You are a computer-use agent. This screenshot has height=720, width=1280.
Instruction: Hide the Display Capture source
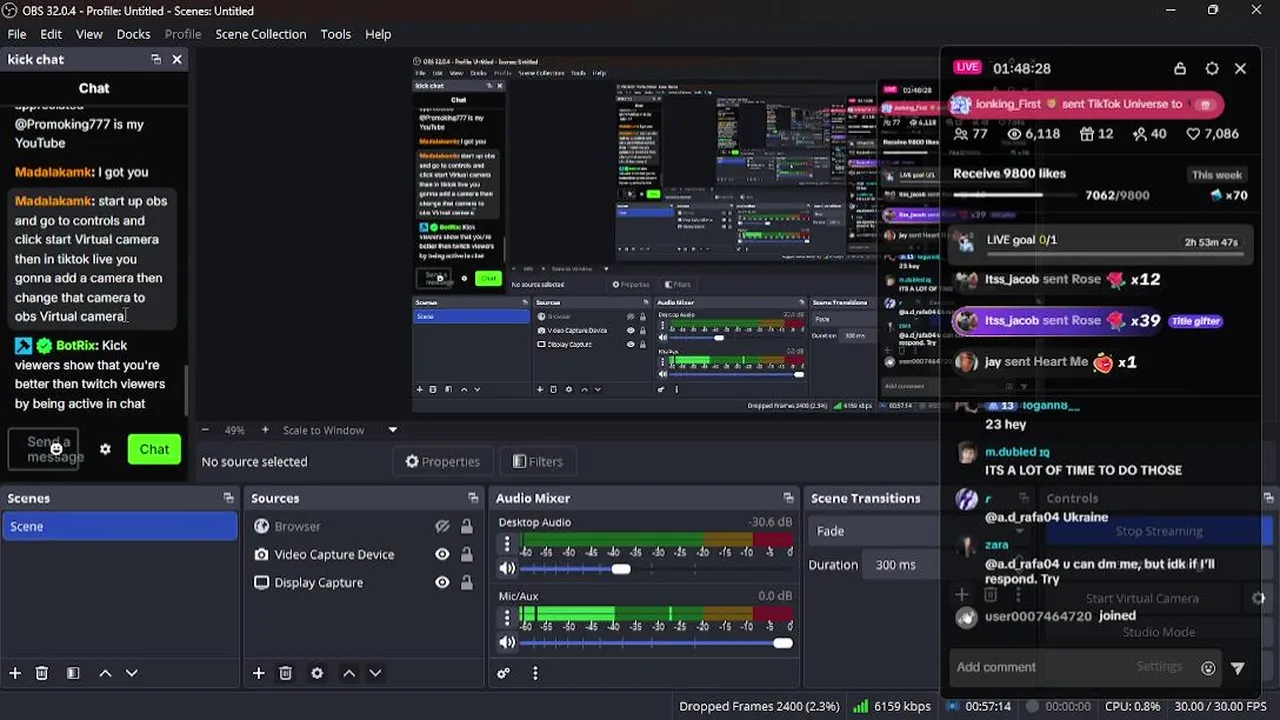coord(442,582)
